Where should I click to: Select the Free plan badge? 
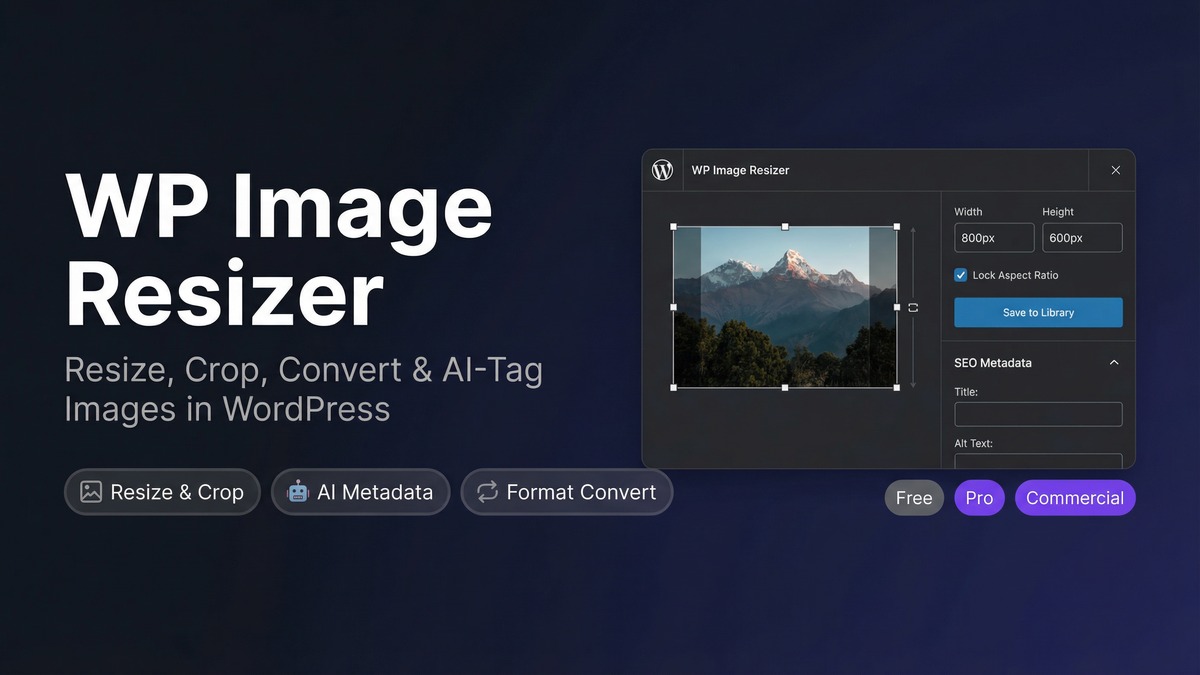tap(914, 498)
